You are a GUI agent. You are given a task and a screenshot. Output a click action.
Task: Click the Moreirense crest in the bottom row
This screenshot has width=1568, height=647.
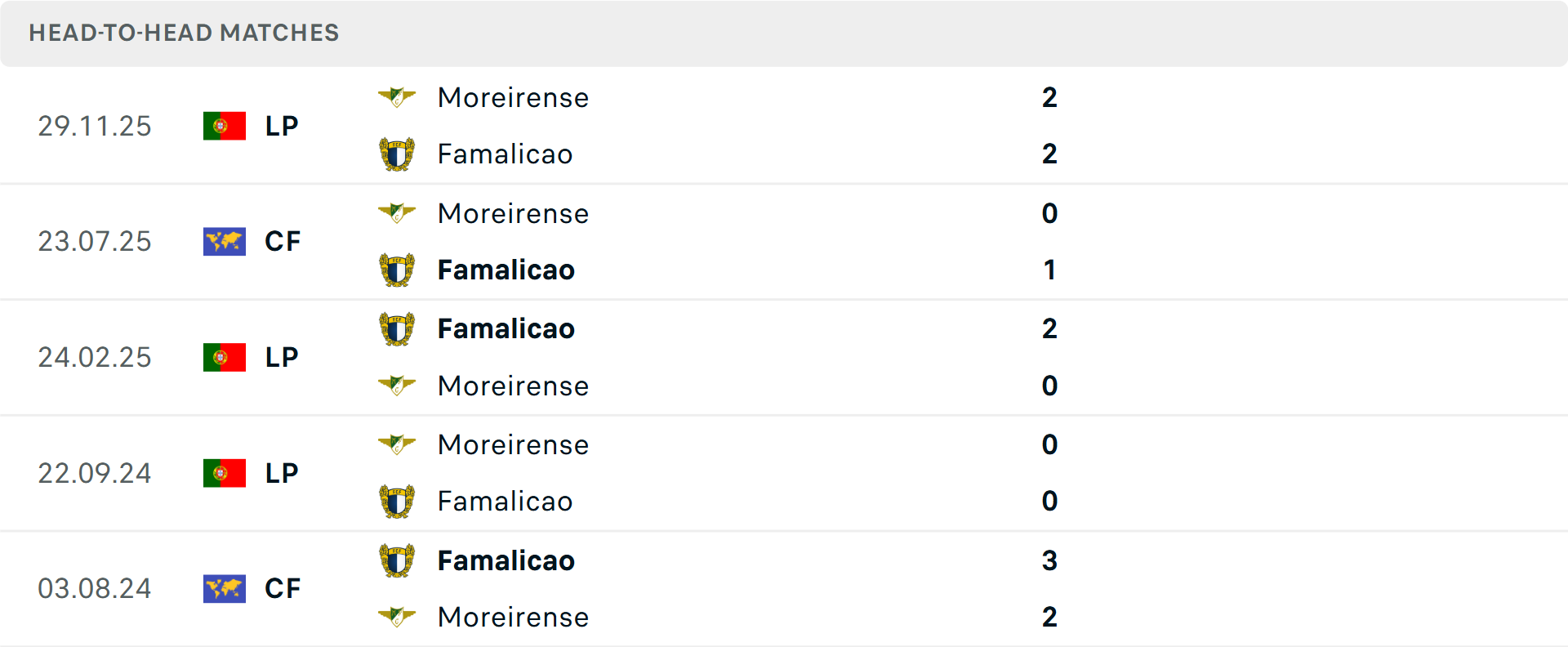click(398, 616)
